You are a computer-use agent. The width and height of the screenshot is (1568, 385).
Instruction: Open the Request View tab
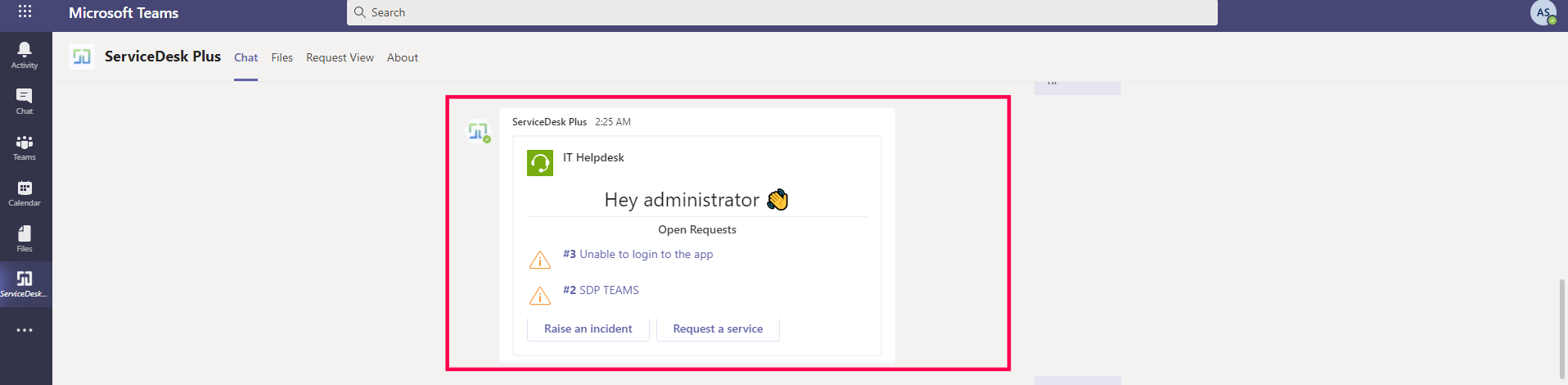pos(340,57)
